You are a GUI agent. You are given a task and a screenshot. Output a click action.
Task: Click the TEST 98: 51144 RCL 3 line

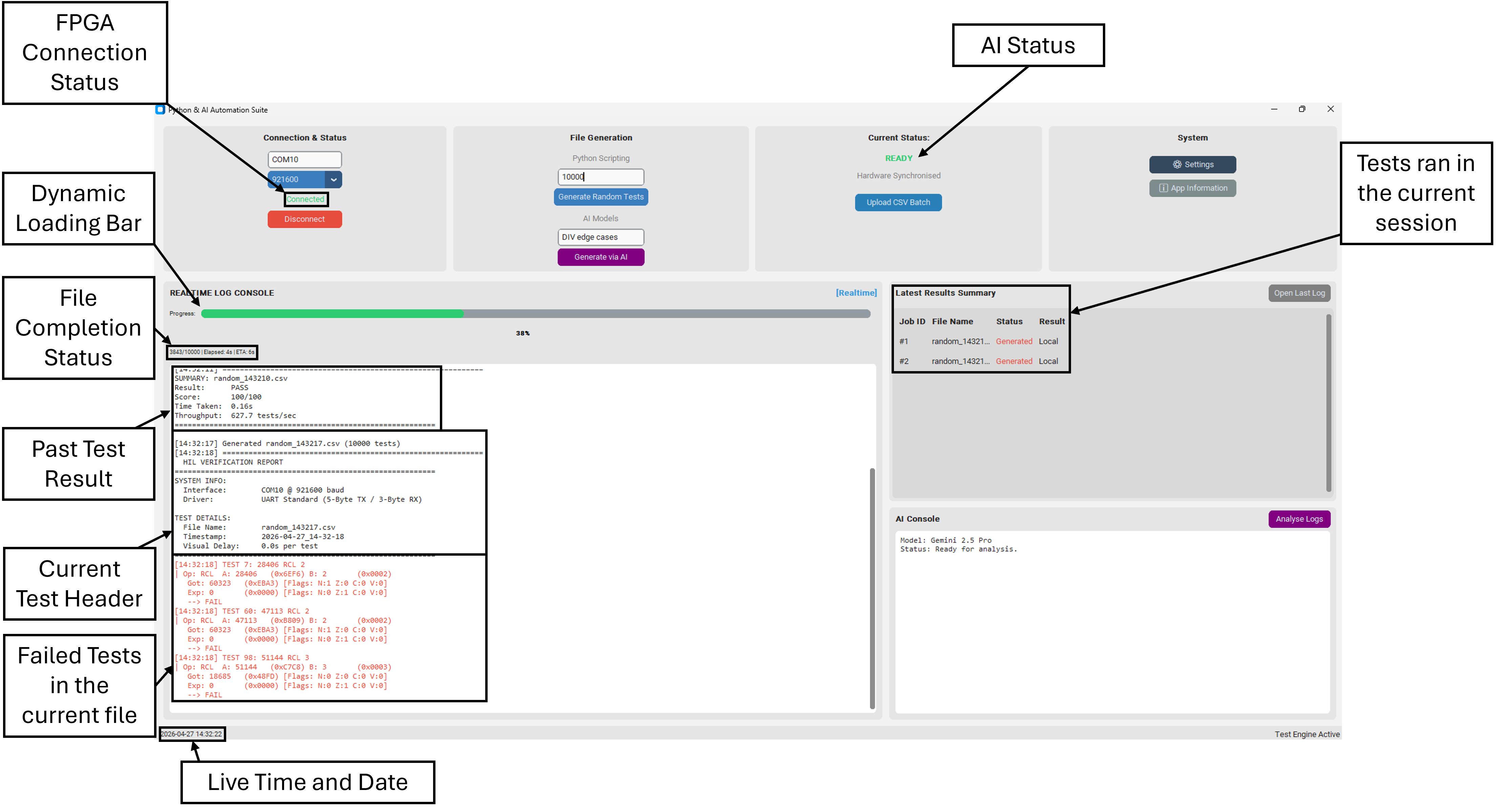point(241,658)
